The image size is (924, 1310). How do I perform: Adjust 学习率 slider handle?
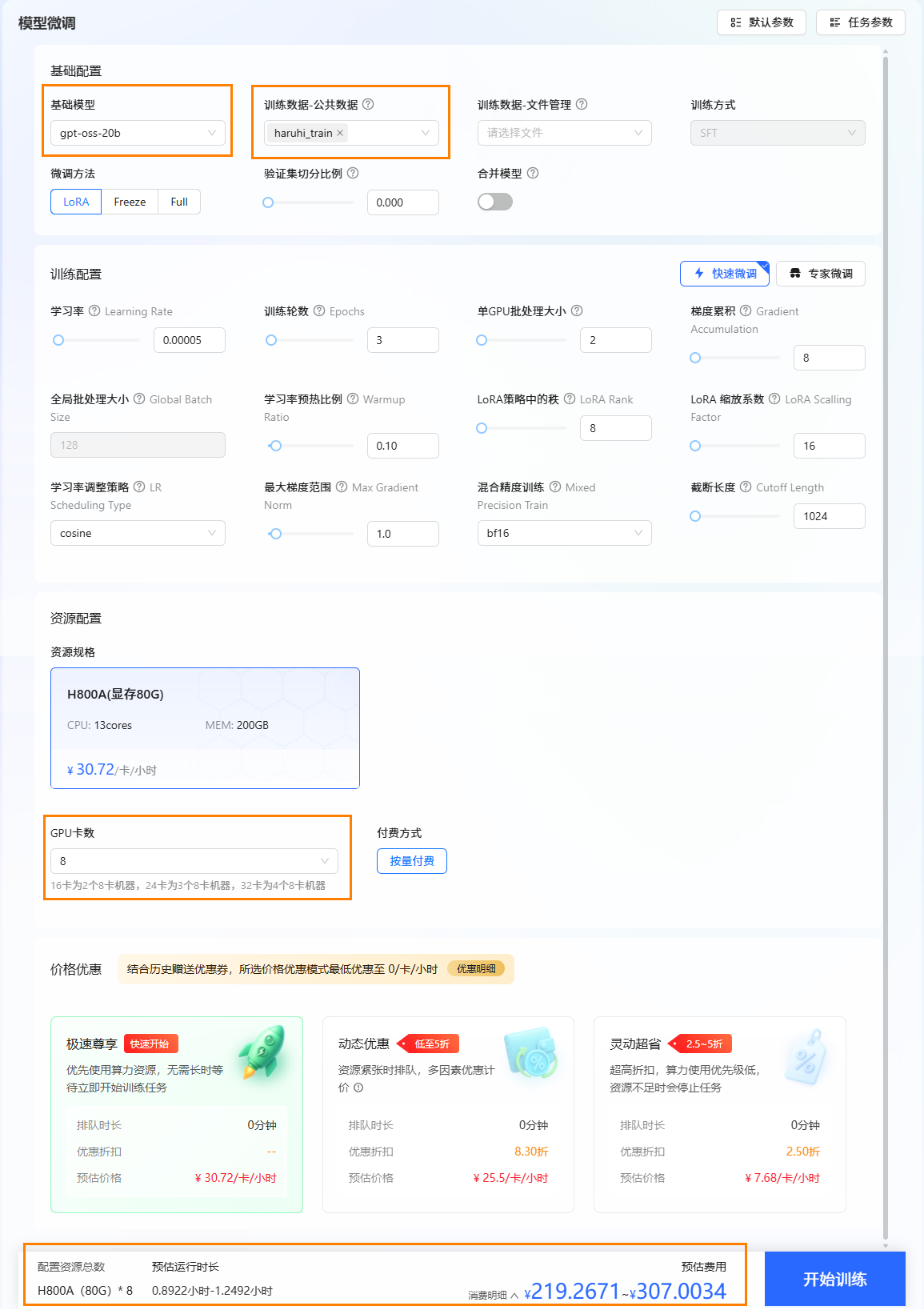[58, 340]
